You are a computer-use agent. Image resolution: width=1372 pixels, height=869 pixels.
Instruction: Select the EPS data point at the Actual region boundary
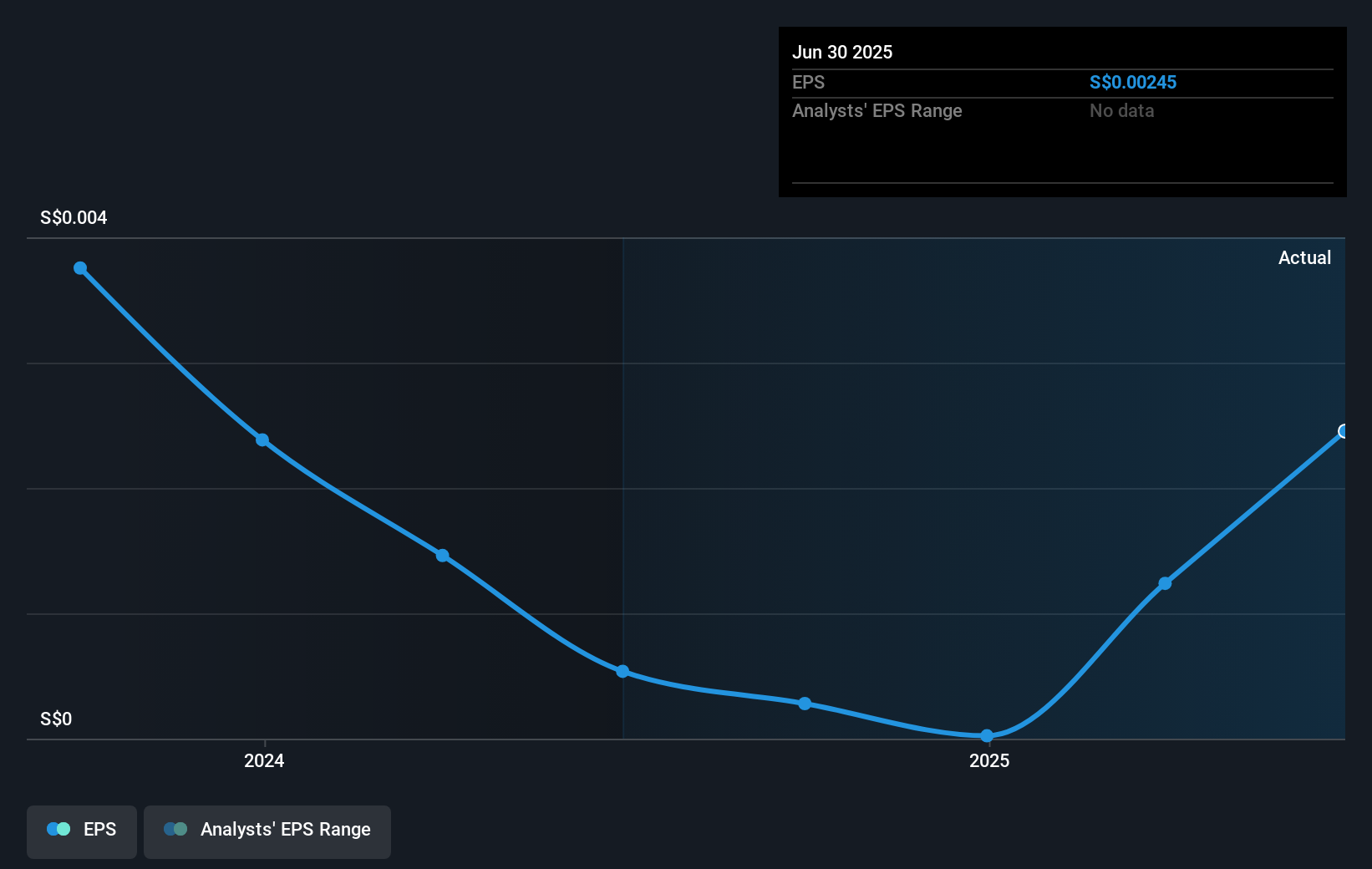pyautogui.click(x=622, y=671)
